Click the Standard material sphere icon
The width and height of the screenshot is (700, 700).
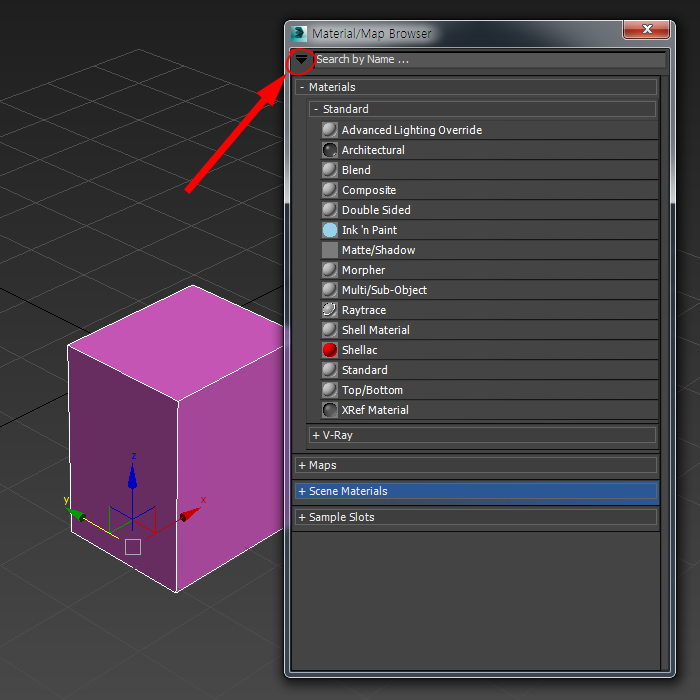329,370
